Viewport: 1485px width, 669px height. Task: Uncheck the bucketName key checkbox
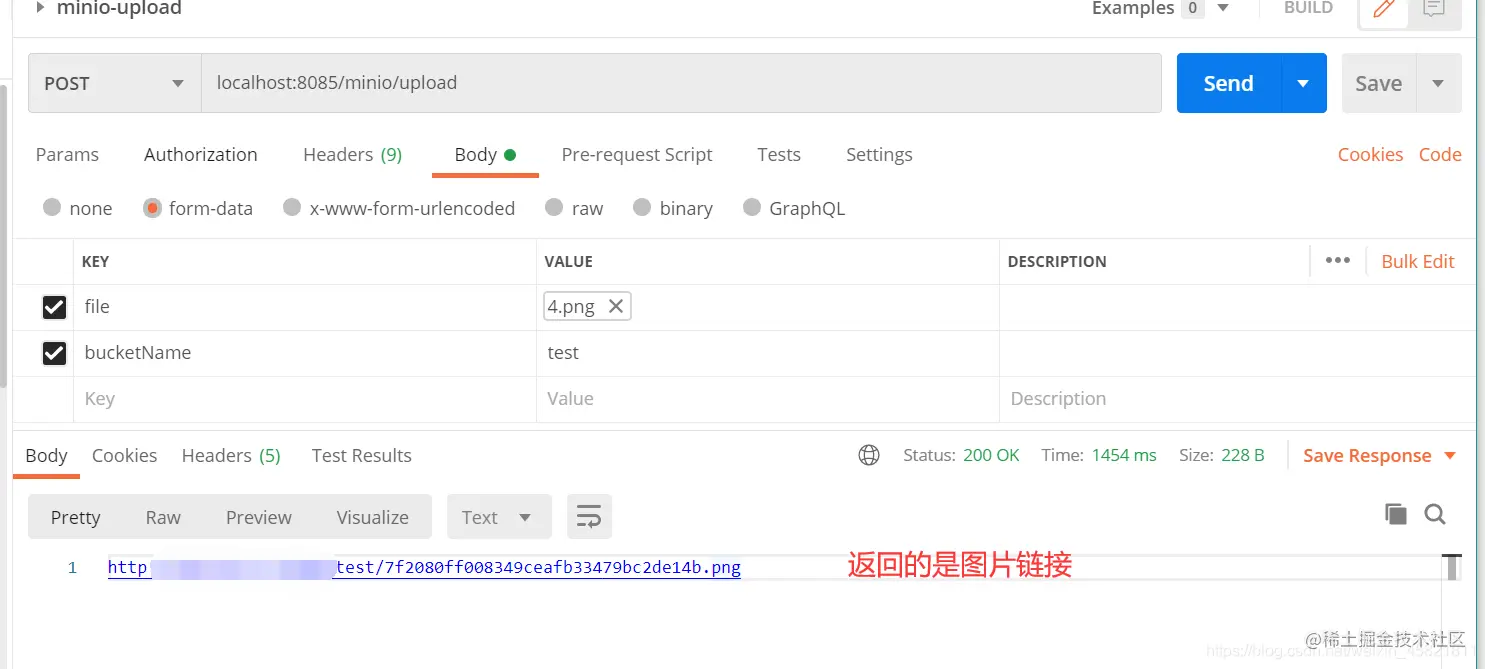pyautogui.click(x=54, y=353)
